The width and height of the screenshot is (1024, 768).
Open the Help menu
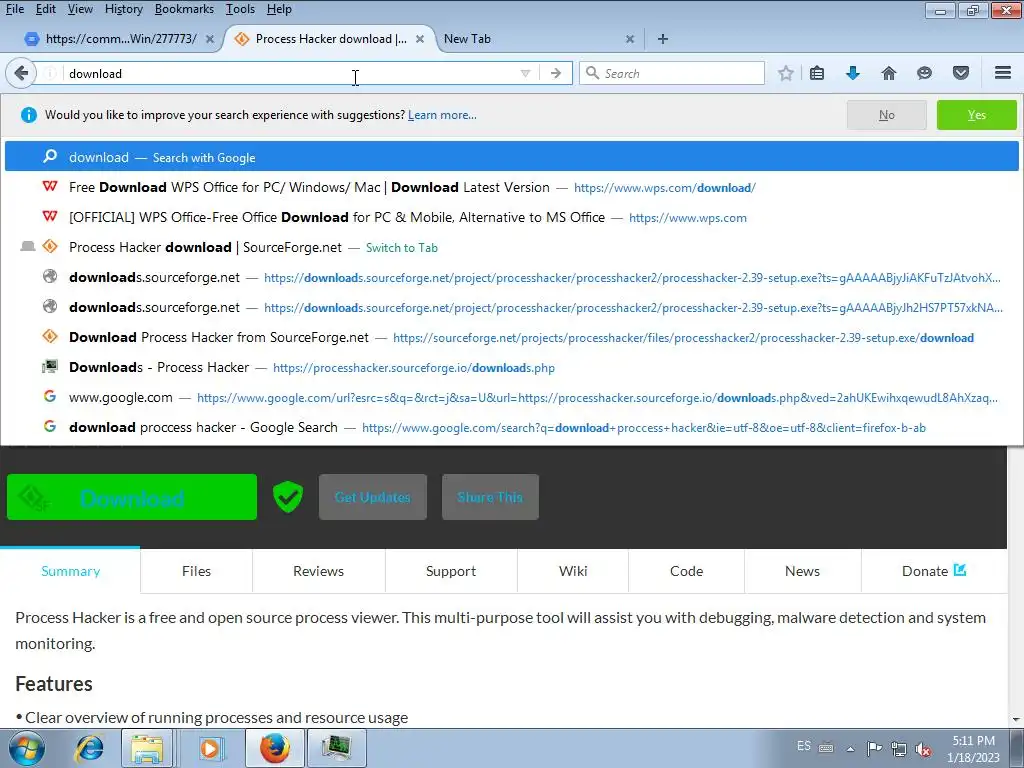point(279,9)
